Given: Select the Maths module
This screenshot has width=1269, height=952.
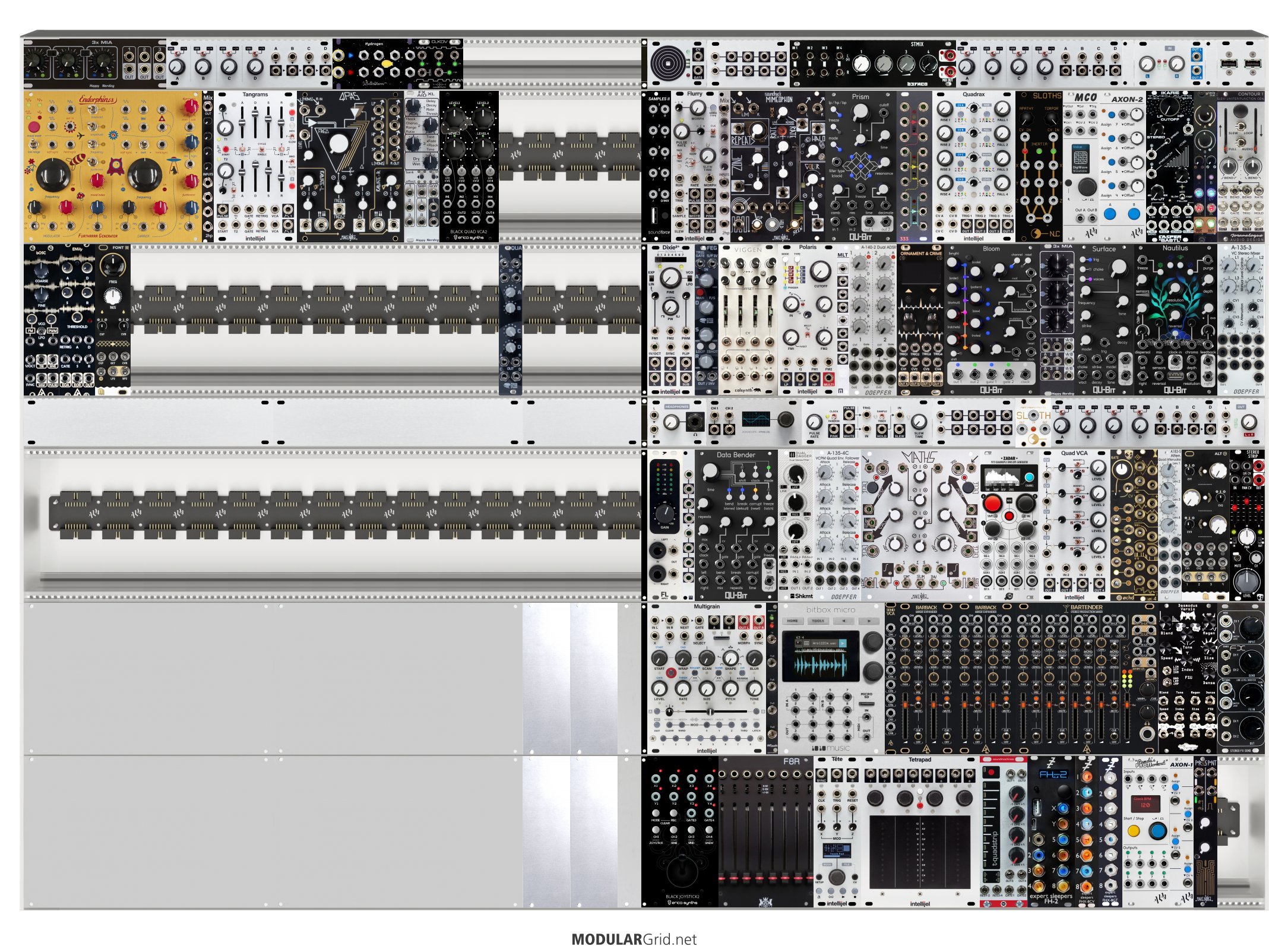Looking at the screenshot, I should 920,525.
